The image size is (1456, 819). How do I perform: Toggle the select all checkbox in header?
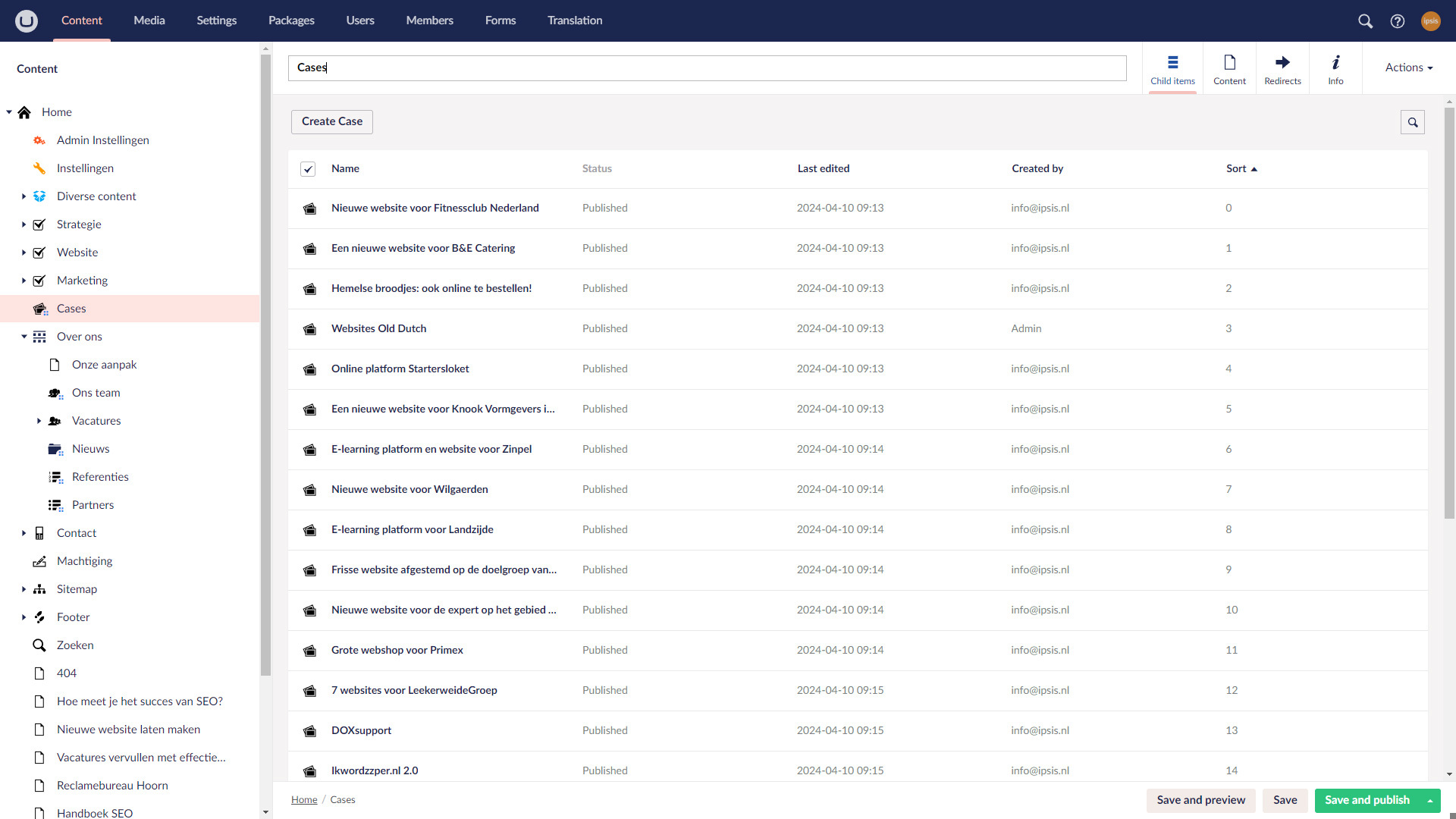(308, 169)
